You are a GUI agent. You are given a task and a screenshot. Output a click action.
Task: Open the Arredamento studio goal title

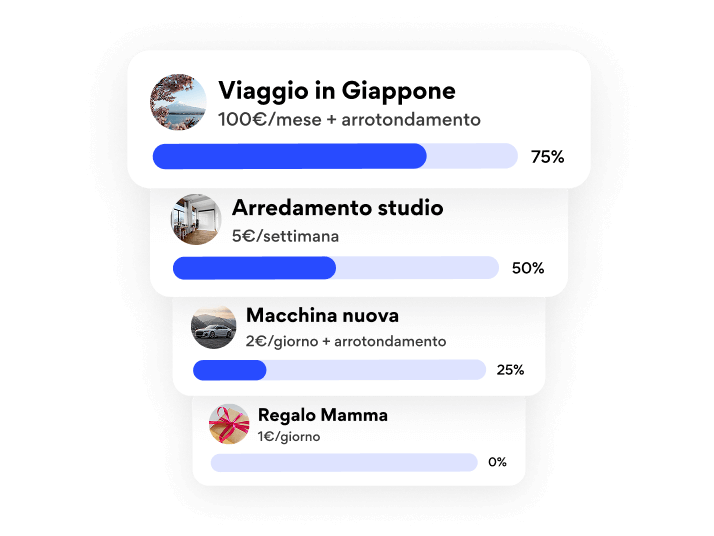point(337,208)
